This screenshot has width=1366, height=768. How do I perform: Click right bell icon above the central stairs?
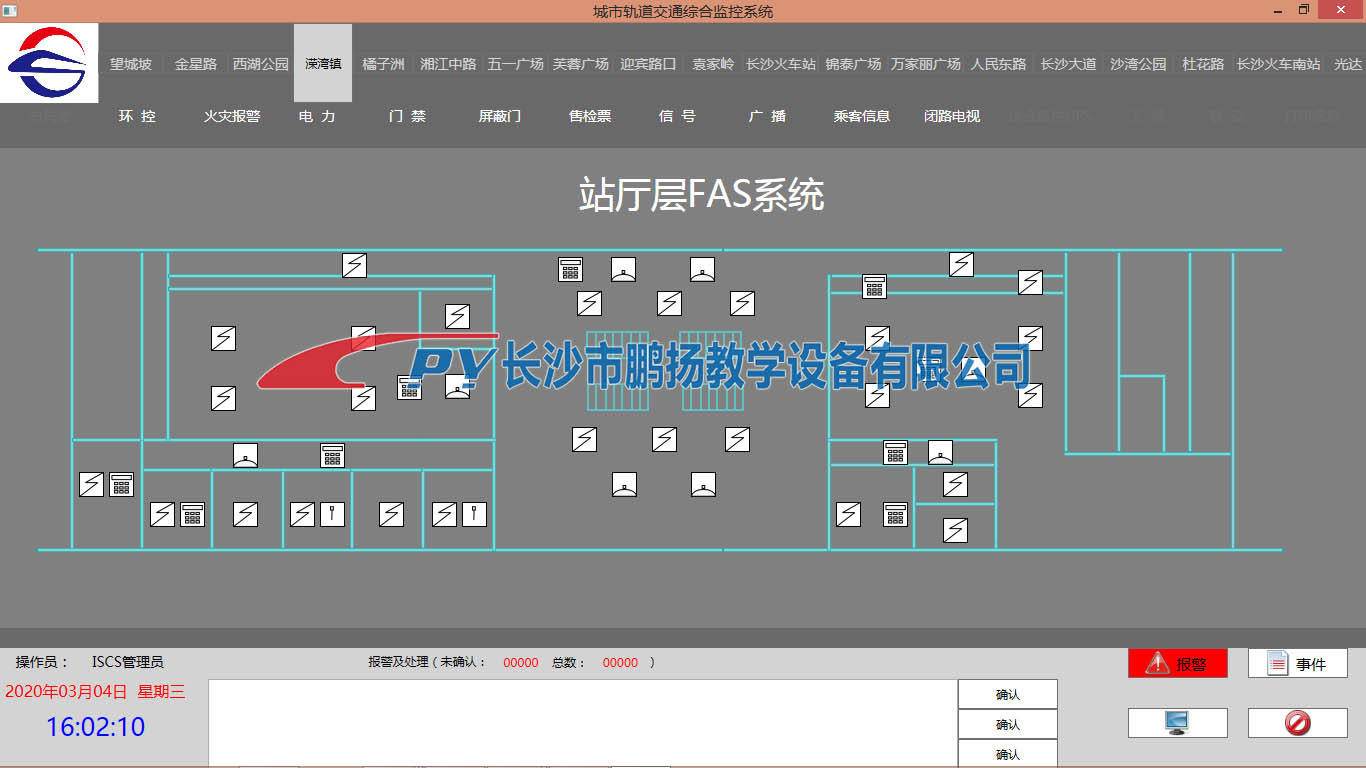[x=702, y=269]
